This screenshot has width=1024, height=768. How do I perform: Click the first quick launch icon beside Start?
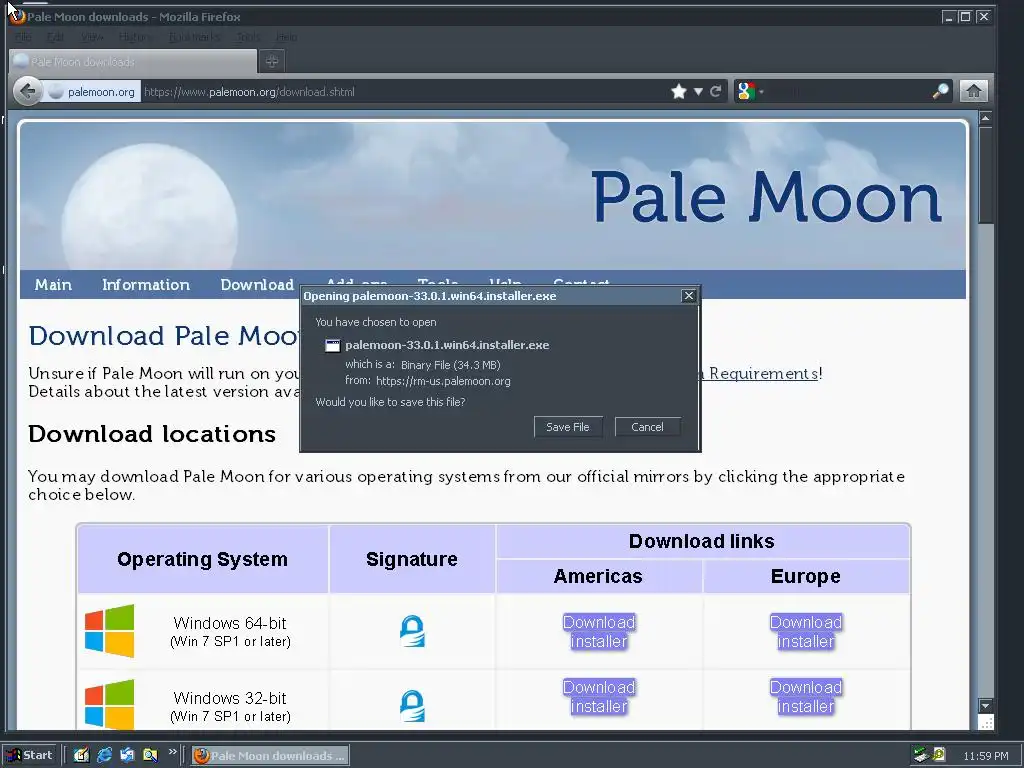[81, 755]
